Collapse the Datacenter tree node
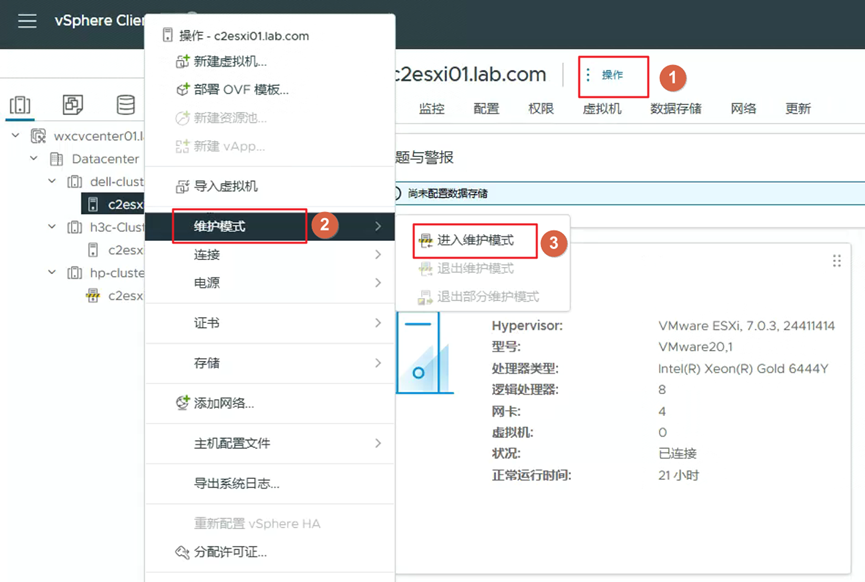Viewport: 865px width, 582px height. tap(34, 158)
